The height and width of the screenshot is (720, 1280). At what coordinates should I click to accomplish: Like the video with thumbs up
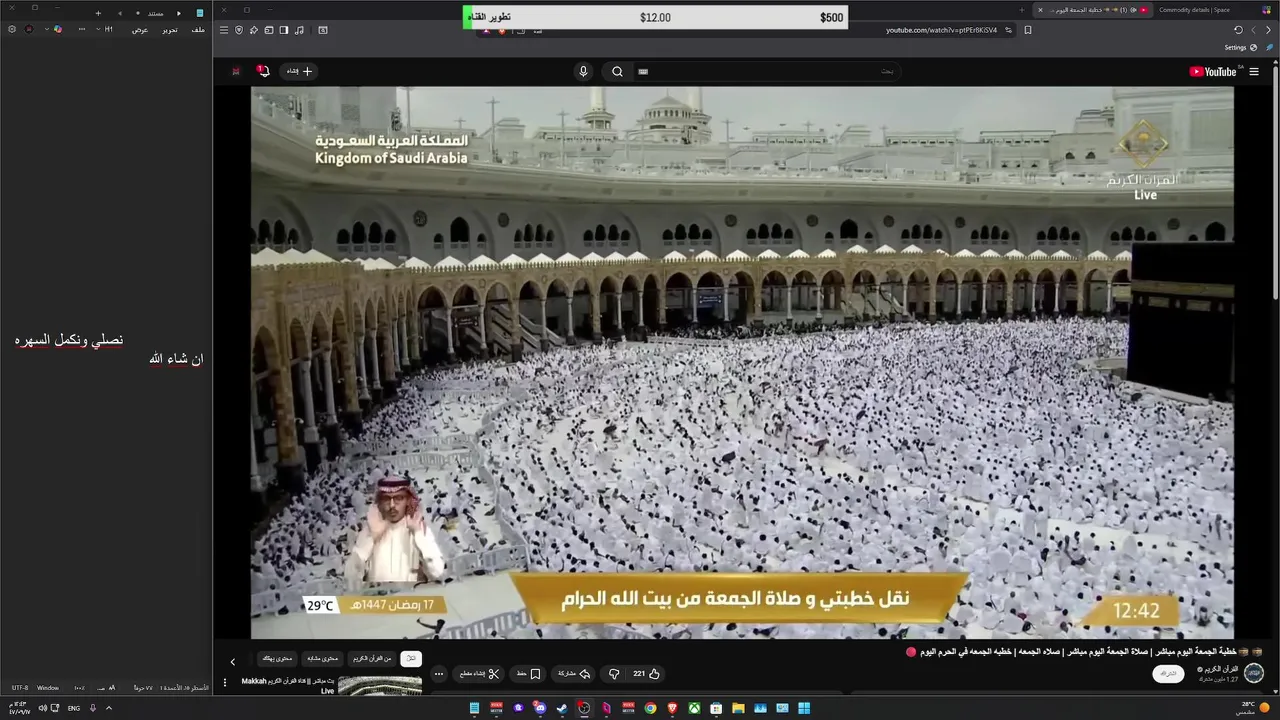(x=648, y=674)
